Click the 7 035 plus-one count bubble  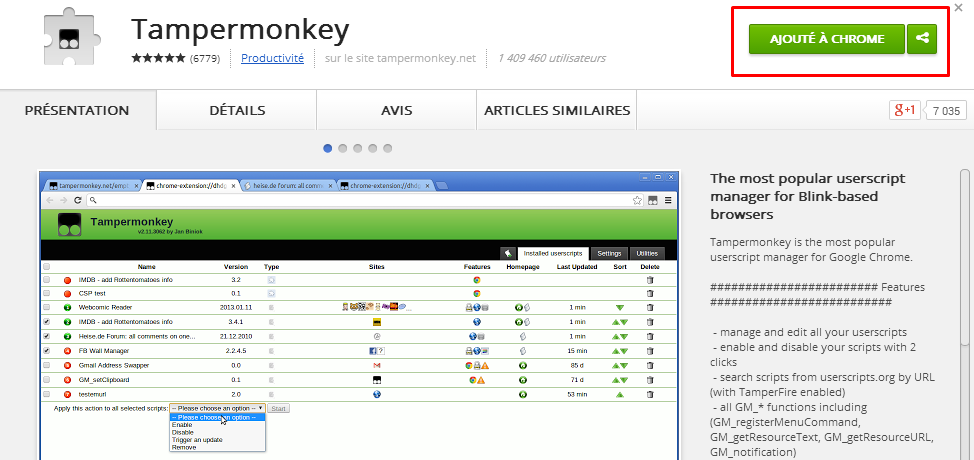[945, 110]
